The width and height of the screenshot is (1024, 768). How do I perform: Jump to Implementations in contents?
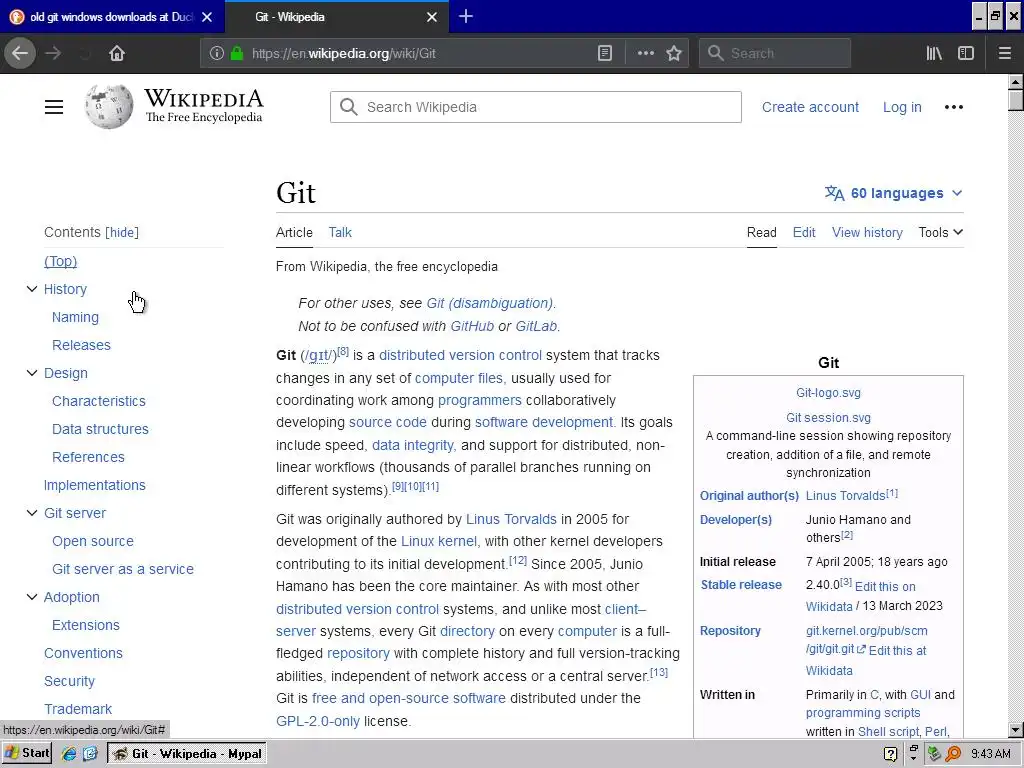95,485
